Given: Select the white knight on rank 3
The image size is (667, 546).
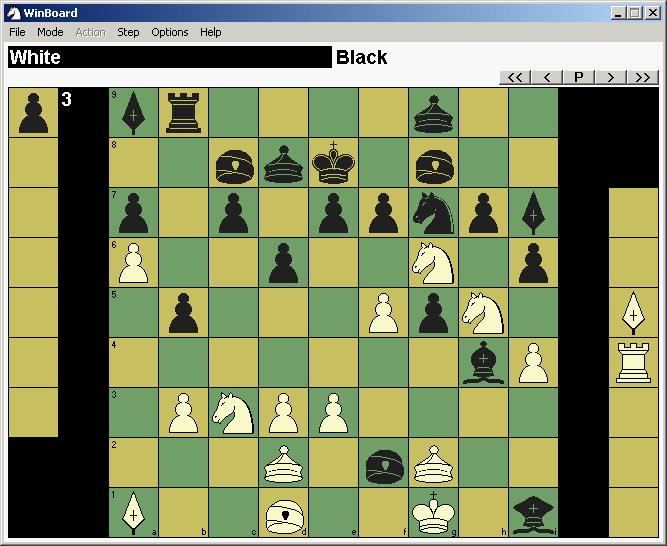Looking at the screenshot, I should click(x=233, y=412).
